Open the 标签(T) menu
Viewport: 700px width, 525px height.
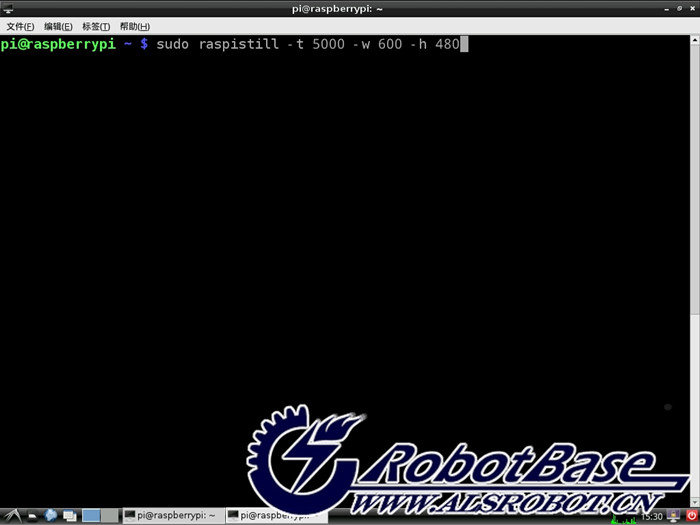[x=96, y=27]
